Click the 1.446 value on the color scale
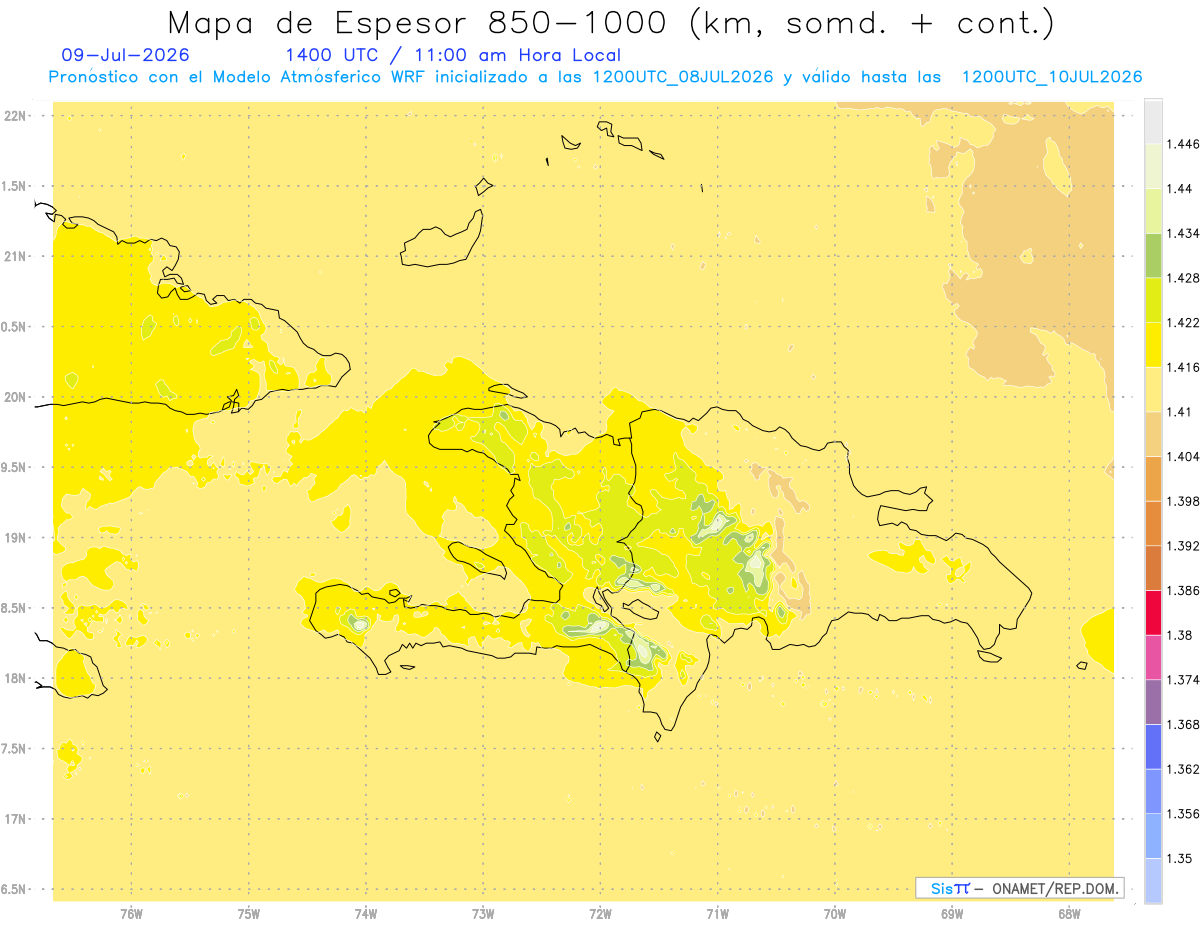The image size is (1200, 927). pos(1182,145)
